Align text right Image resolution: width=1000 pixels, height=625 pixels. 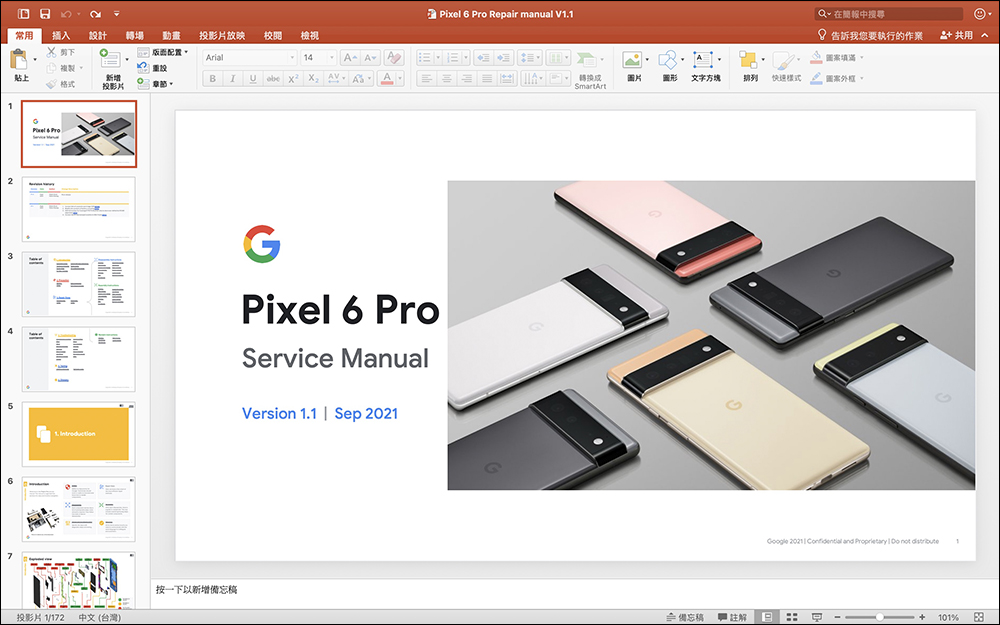point(467,78)
